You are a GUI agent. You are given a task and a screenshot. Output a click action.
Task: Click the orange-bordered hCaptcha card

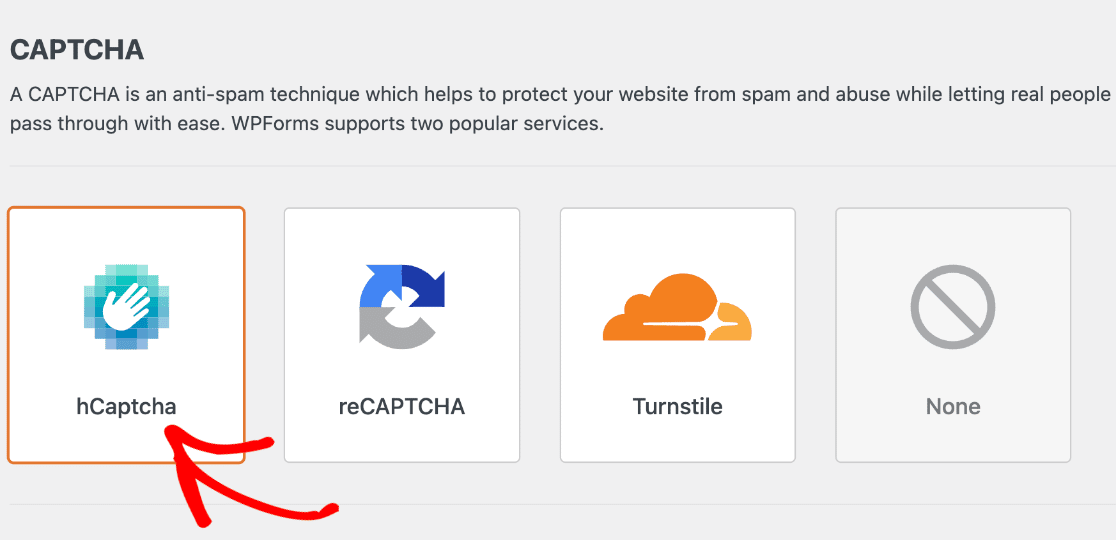(126, 335)
